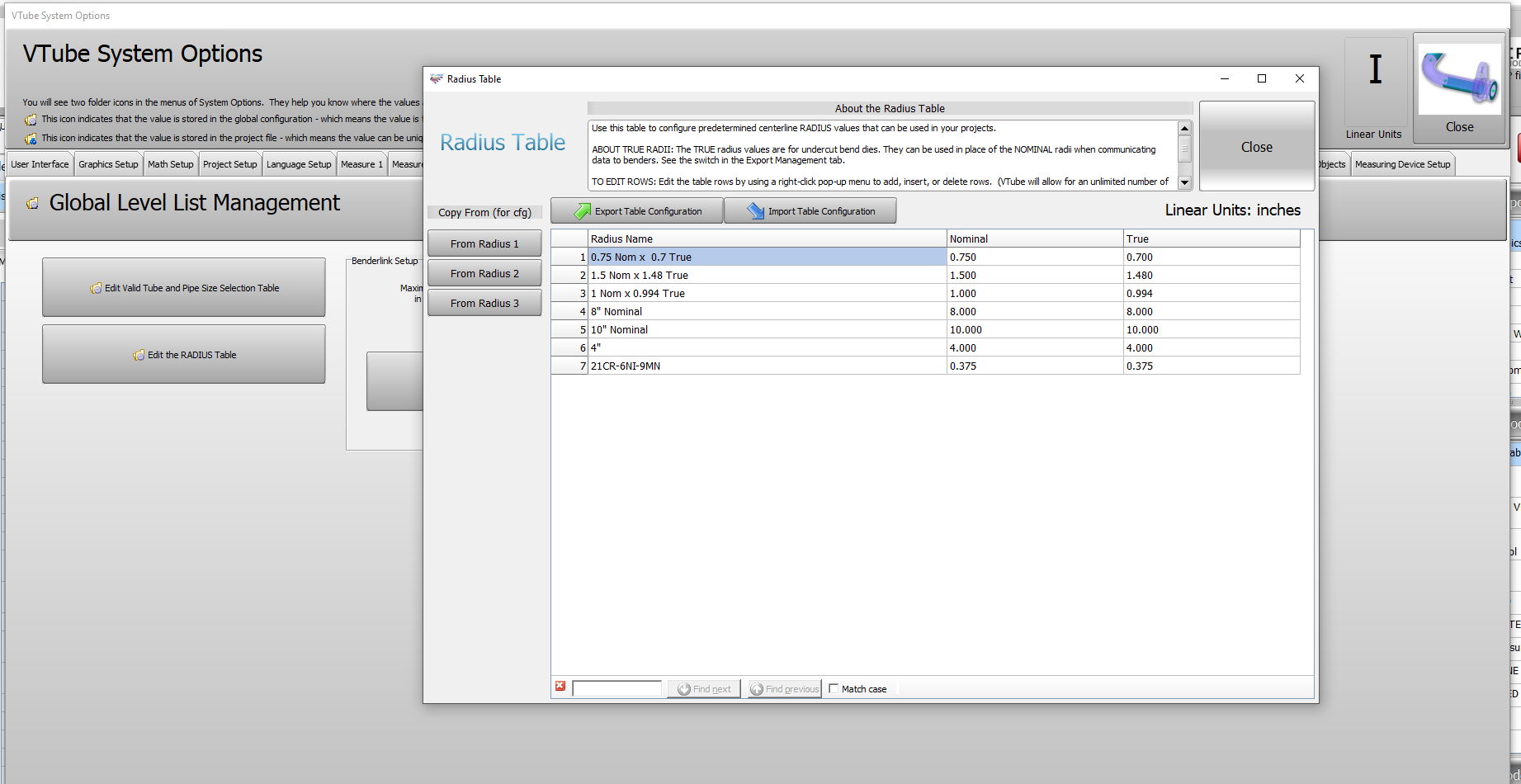1521x784 pixels.
Task: Open the User Interface tab
Action: (x=40, y=164)
